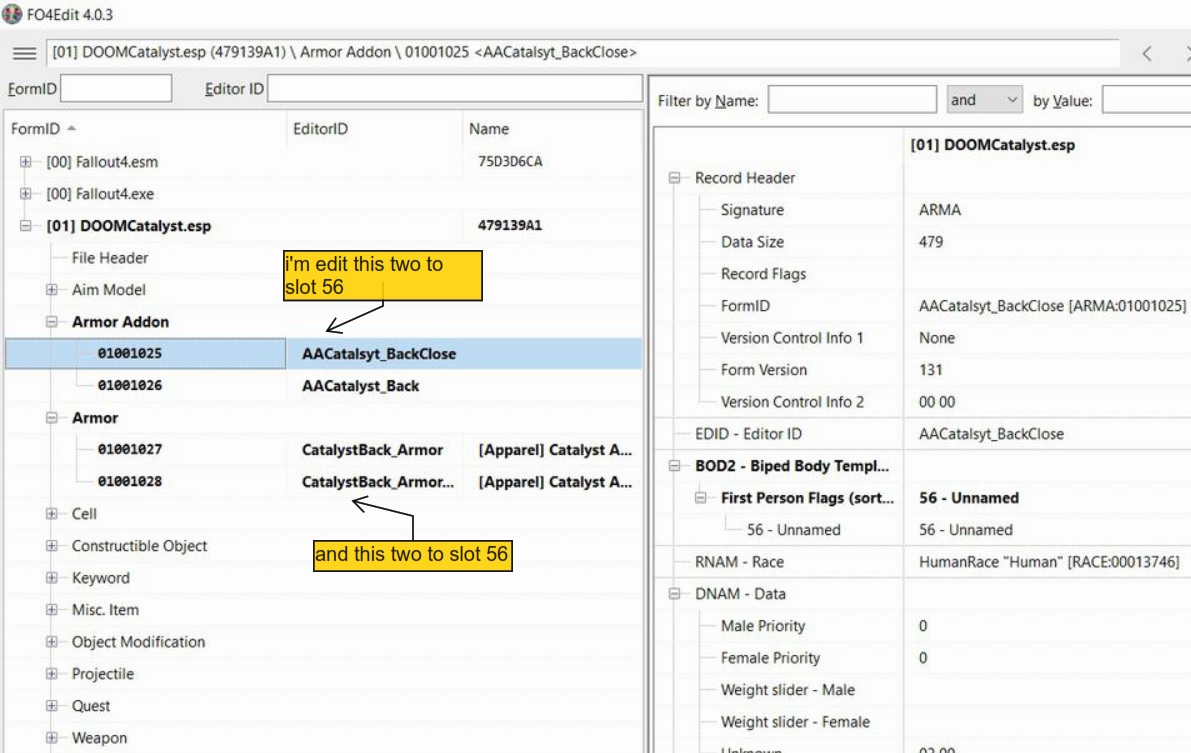Click the record path address bar
1191x753 pixels.
coord(582,52)
